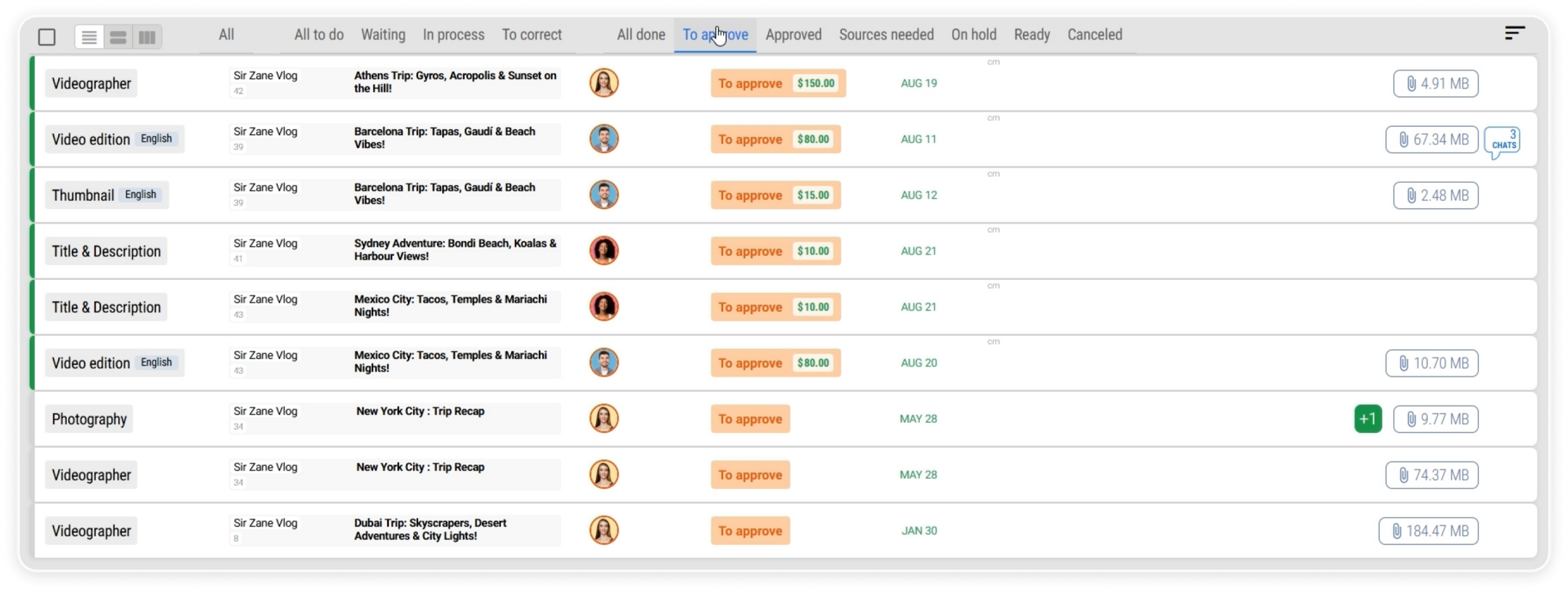Open the 4.91 MB attachment
Image resolution: width=1568 pixels, height=592 pixels.
1435,84
